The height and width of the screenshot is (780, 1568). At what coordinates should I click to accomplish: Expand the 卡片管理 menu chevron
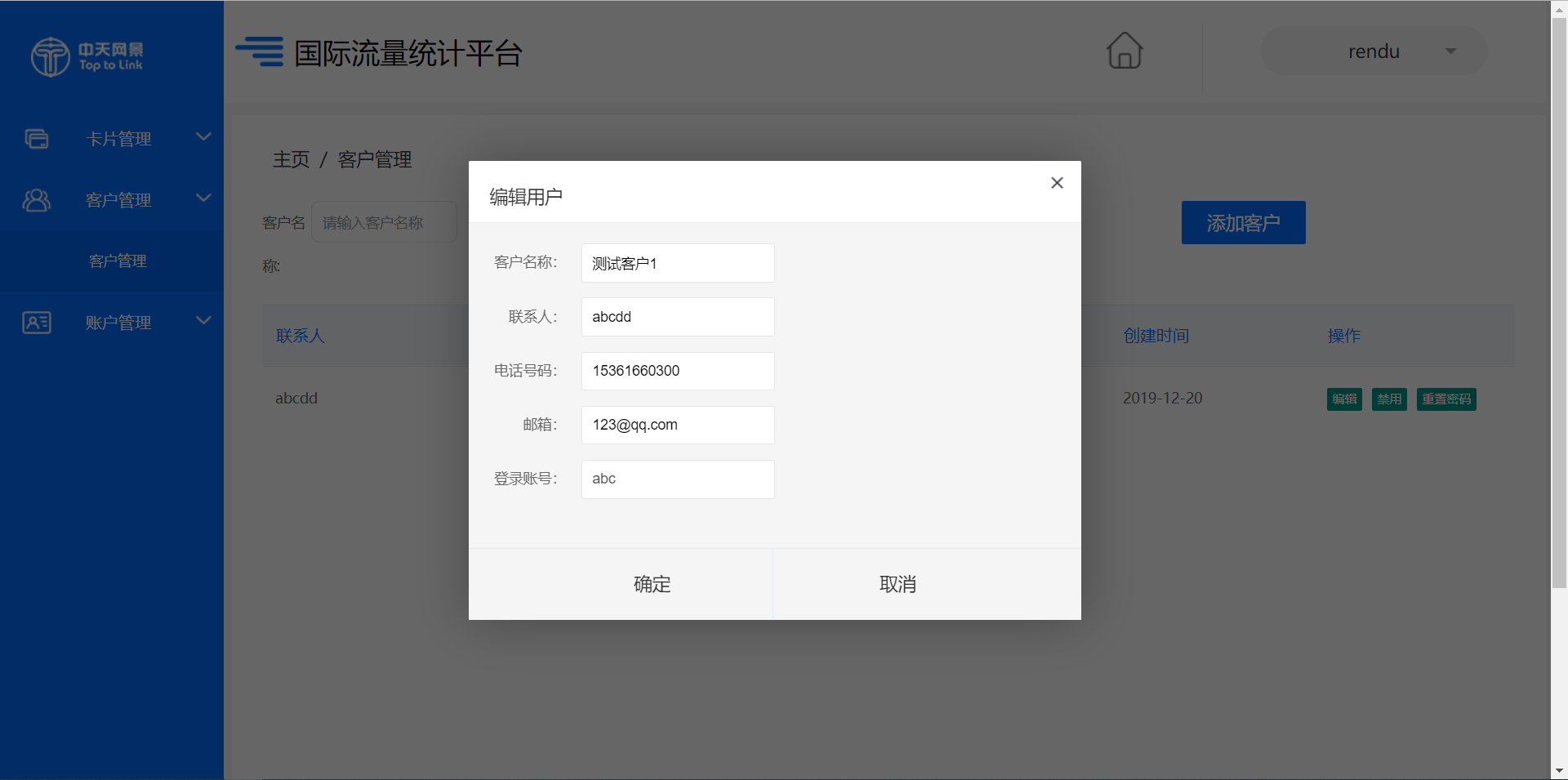pyautogui.click(x=203, y=136)
